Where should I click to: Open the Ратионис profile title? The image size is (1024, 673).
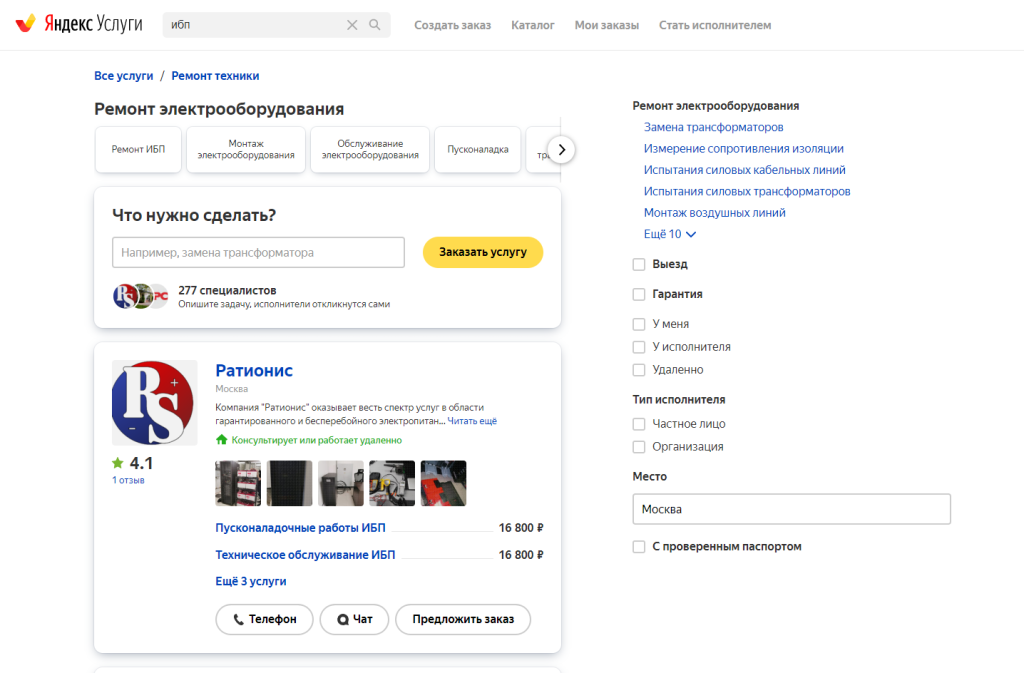click(254, 370)
